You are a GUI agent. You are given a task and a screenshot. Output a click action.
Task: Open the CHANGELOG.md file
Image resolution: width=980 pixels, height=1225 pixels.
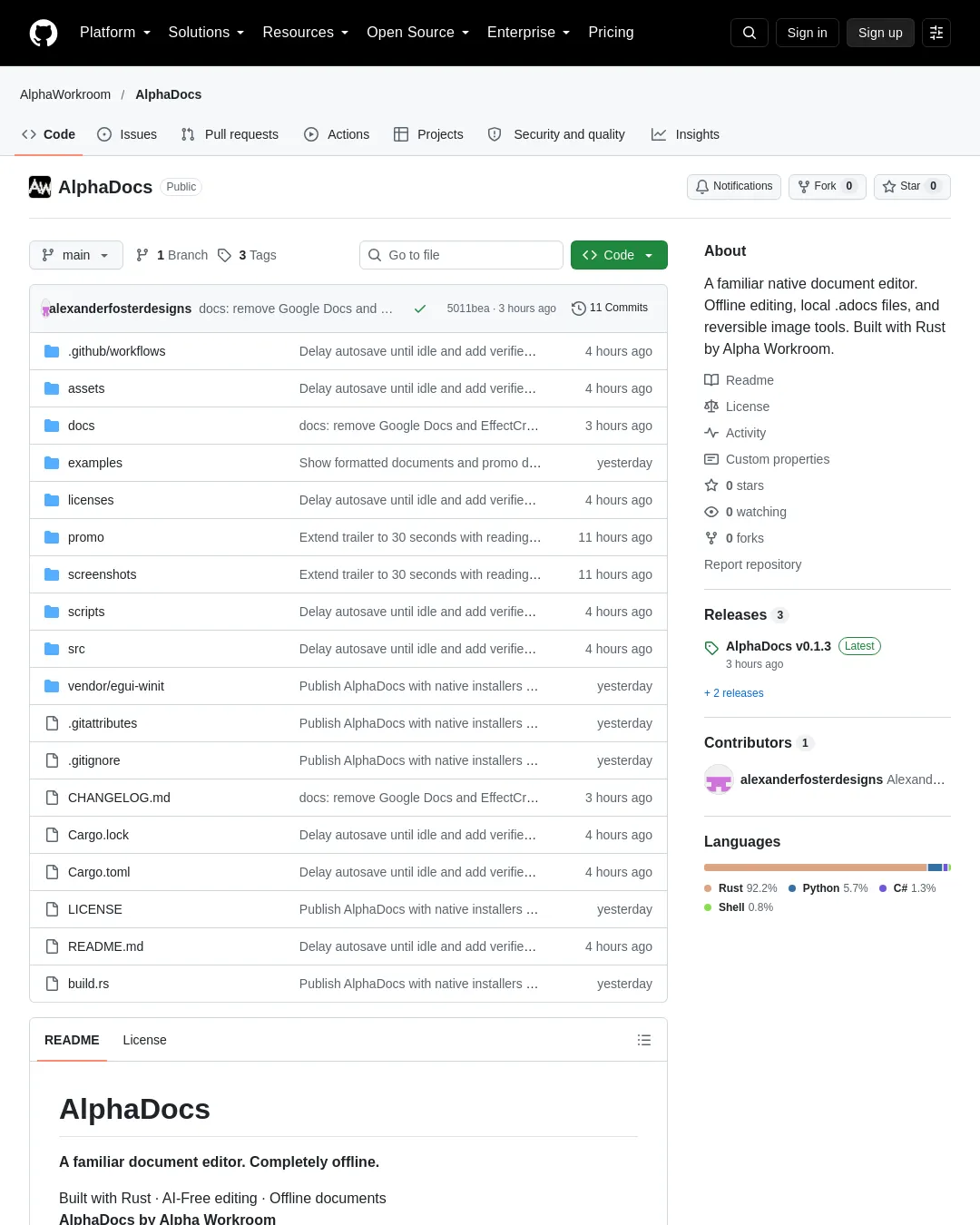pos(119,798)
